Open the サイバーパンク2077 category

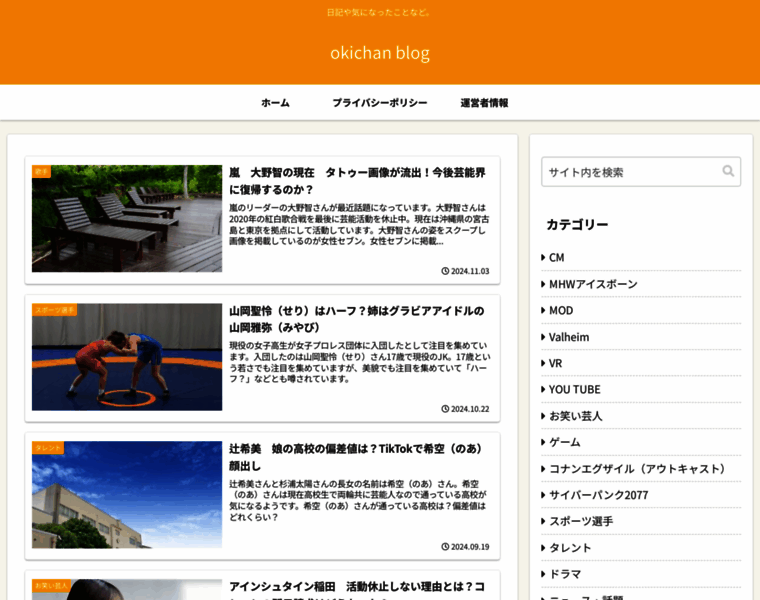click(x=599, y=495)
